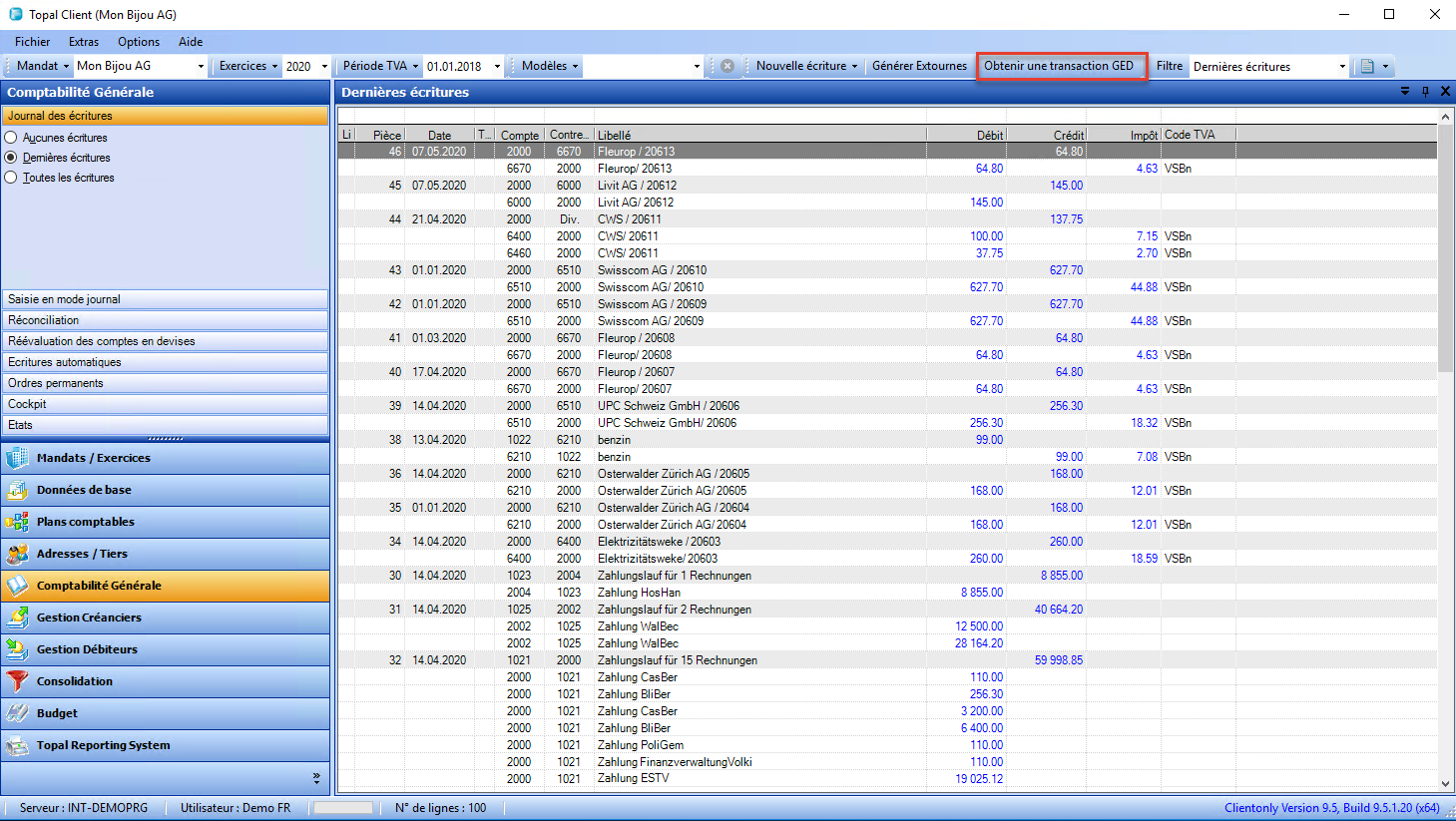The height and width of the screenshot is (821, 1456).
Task: Open the Extras menu
Action: 84,42
